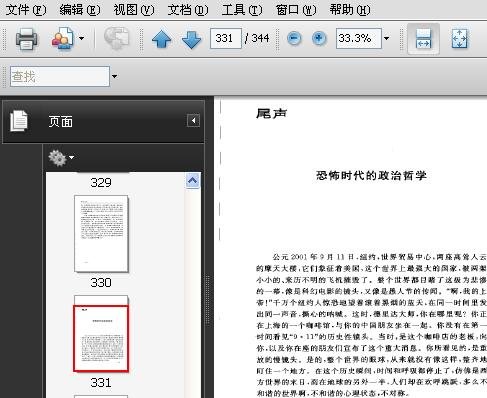This screenshot has width=487, height=398.
Task: Click the 329 page label
Action: [x=101, y=183]
